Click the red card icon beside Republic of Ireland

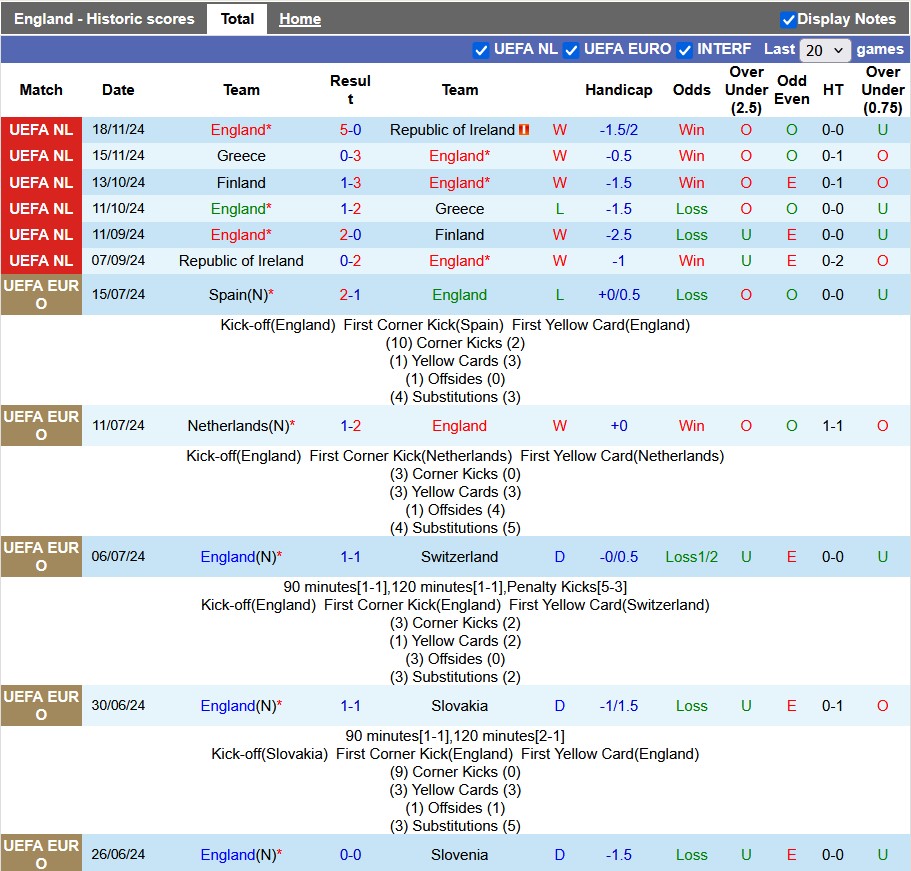coord(525,130)
